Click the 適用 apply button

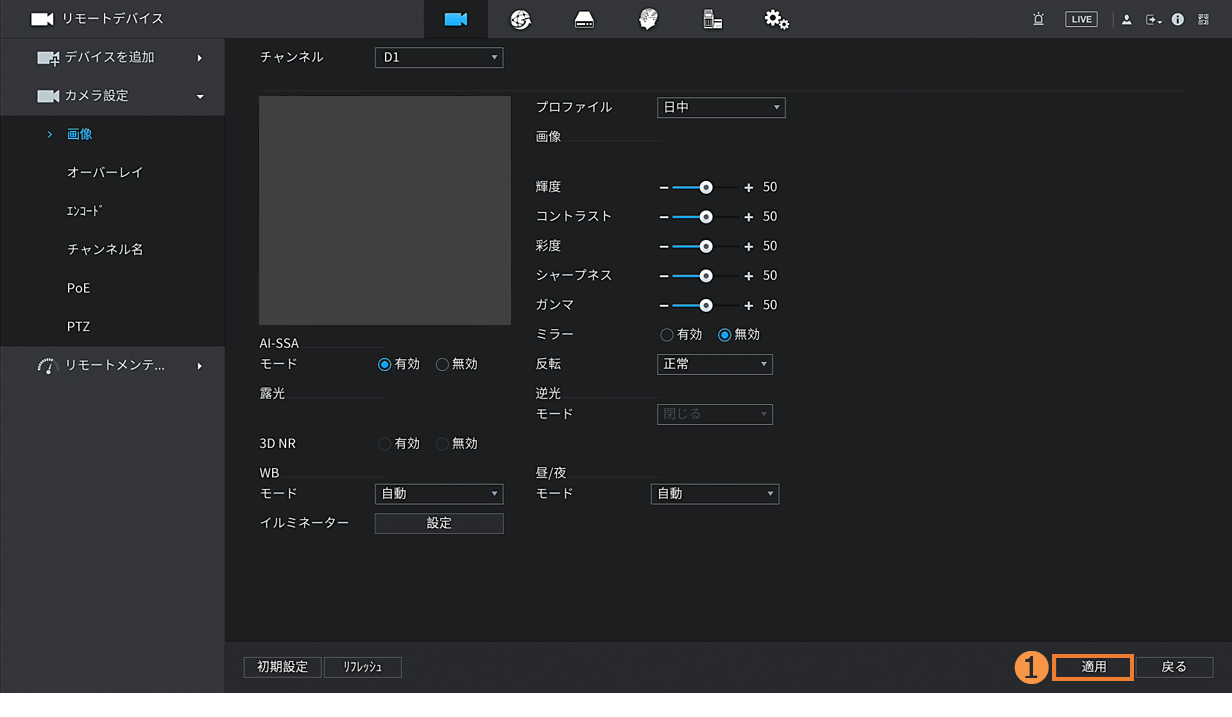pos(1093,667)
